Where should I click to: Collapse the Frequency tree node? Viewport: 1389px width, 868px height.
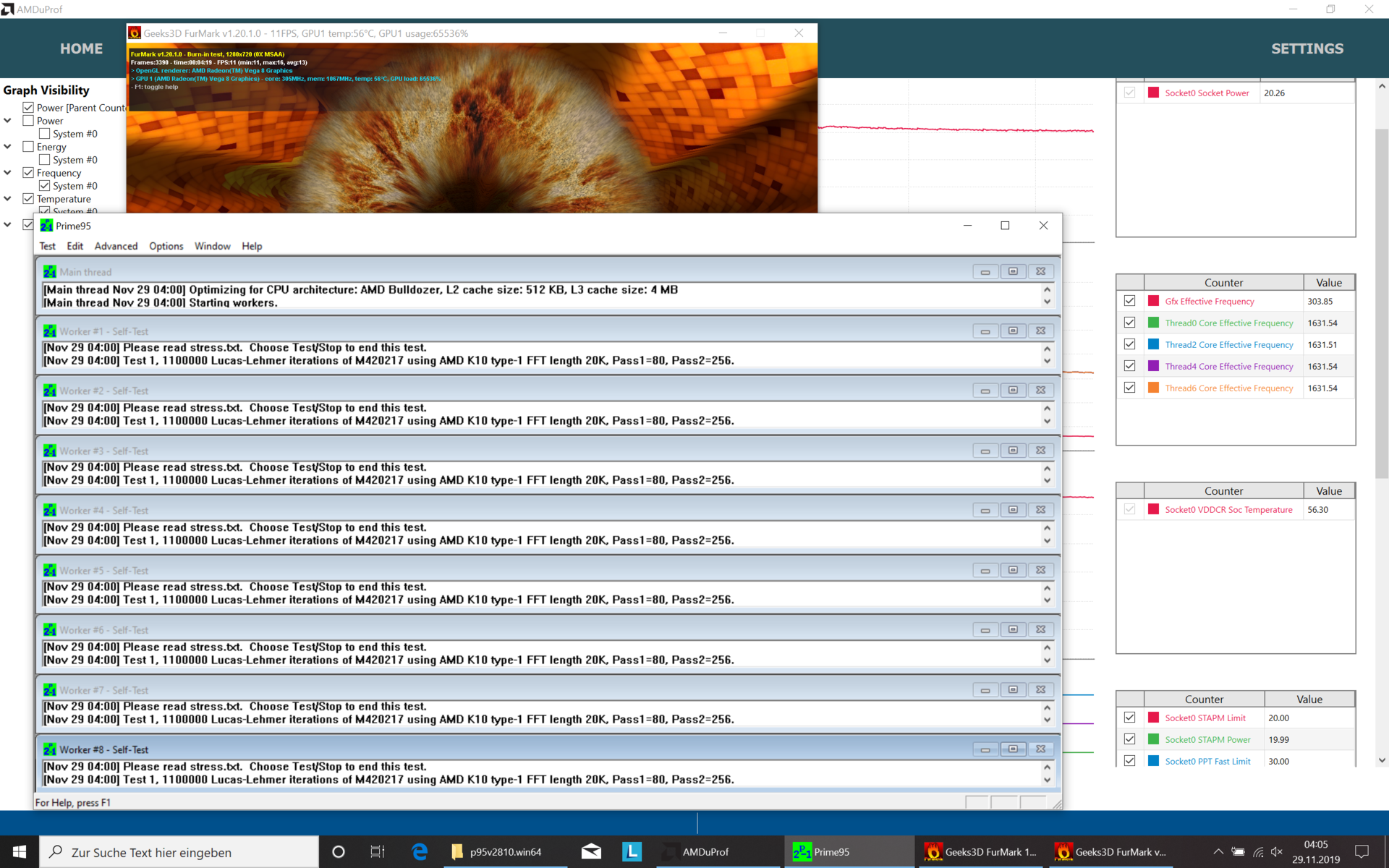(8, 173)
